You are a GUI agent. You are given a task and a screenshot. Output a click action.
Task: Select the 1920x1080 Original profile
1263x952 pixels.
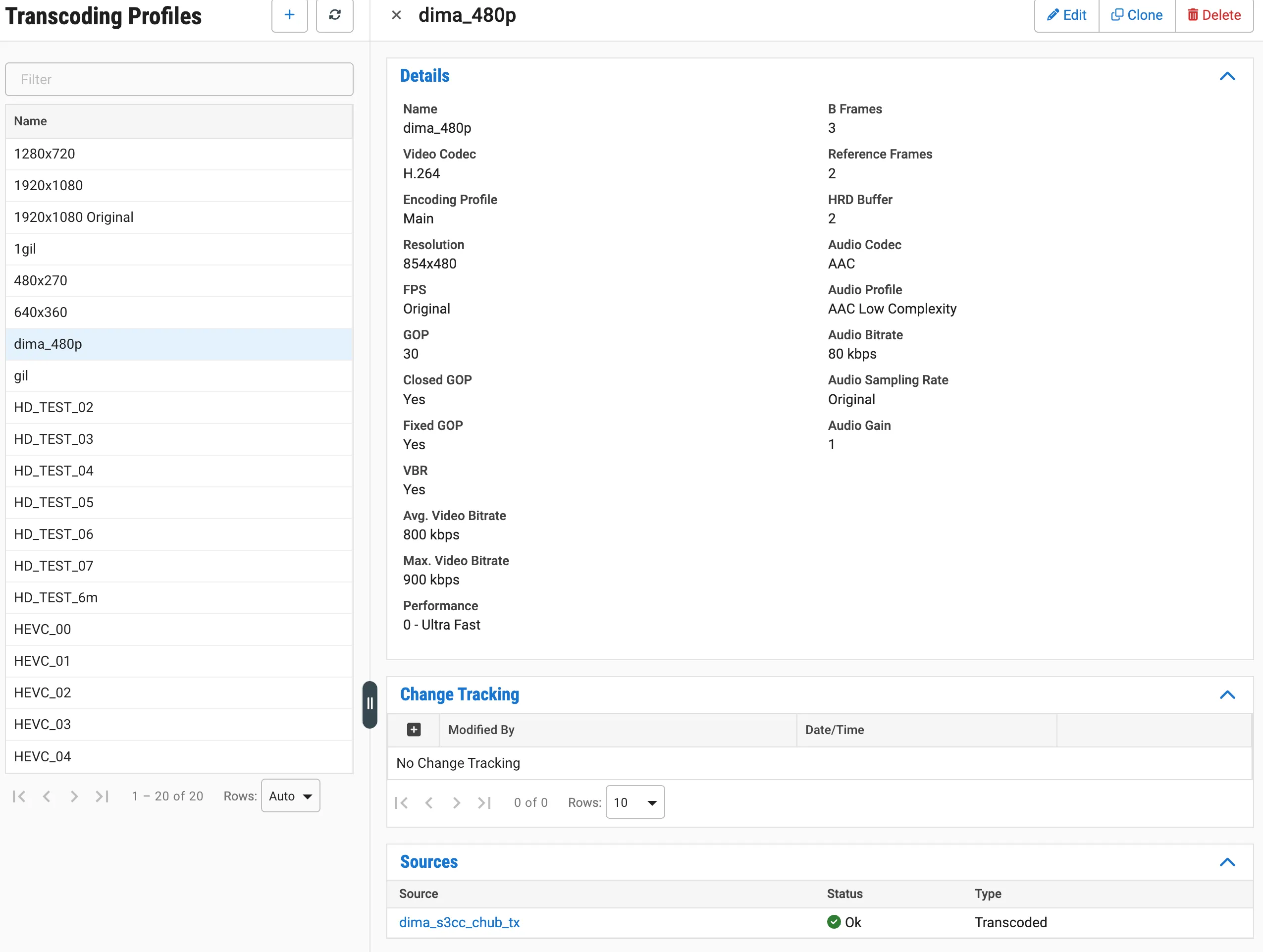pos(179,217)
